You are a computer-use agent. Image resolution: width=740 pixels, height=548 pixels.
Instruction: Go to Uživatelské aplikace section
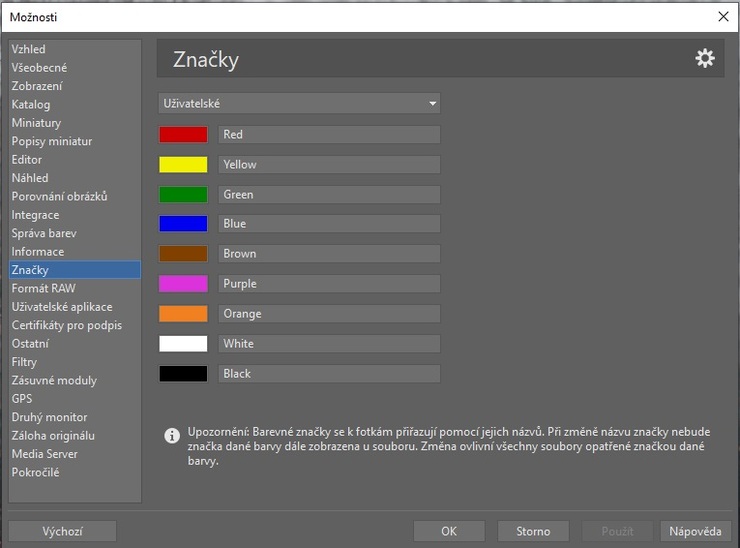pos(75,307)
